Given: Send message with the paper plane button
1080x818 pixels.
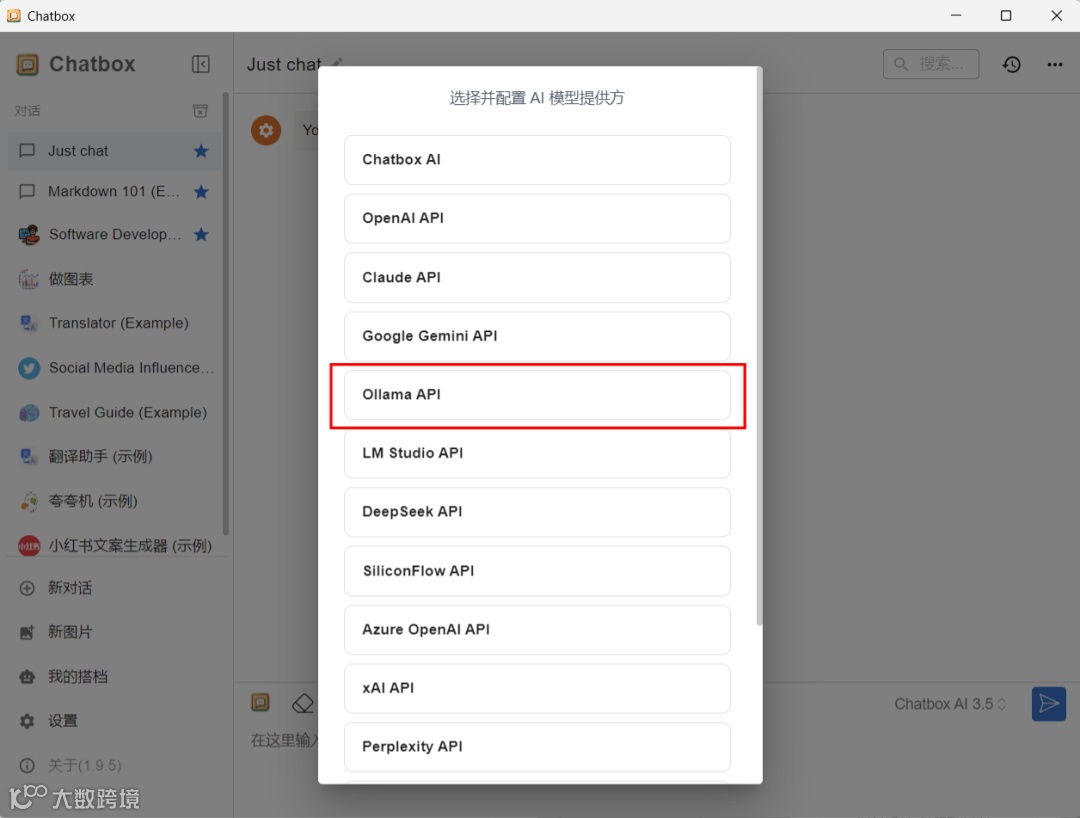Looking at the screenshot, I should click(x=1048, y=704).
